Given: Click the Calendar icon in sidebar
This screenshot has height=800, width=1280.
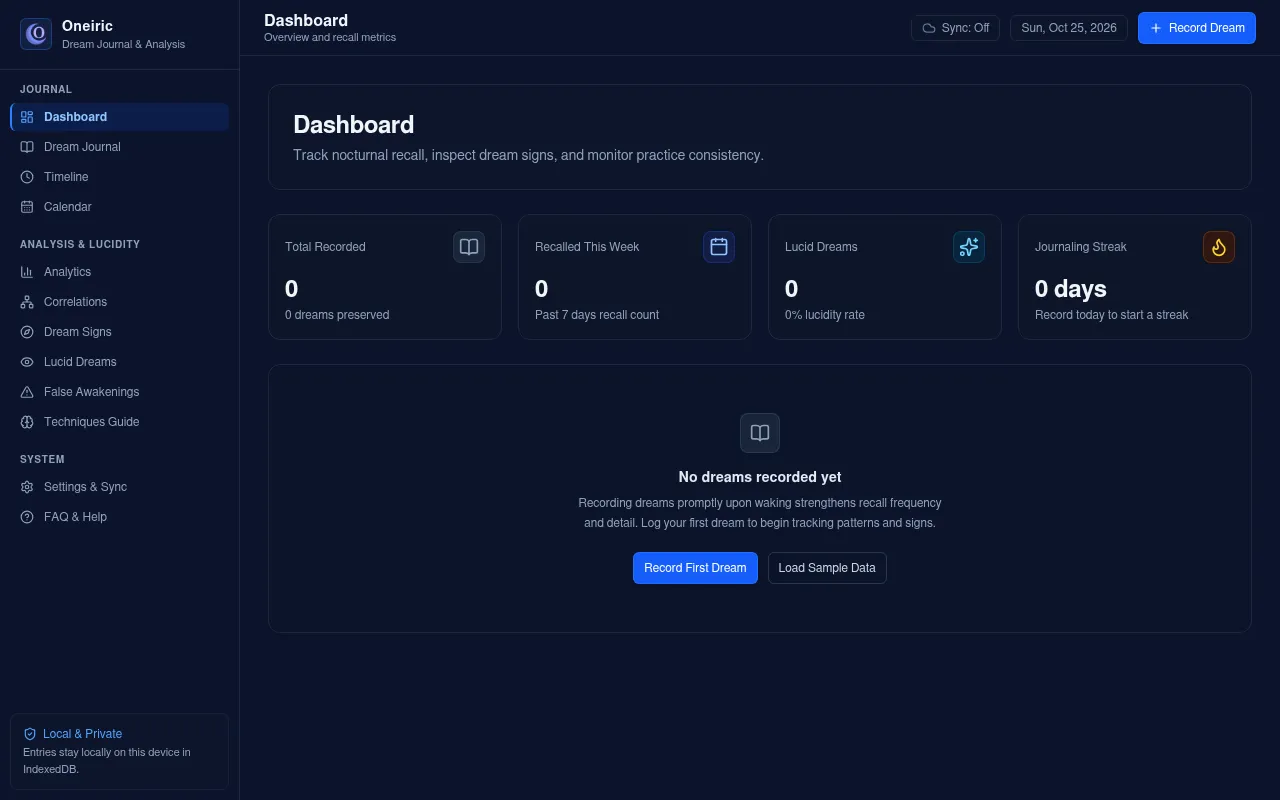Looking at the screenshot, I should point(27,207).
